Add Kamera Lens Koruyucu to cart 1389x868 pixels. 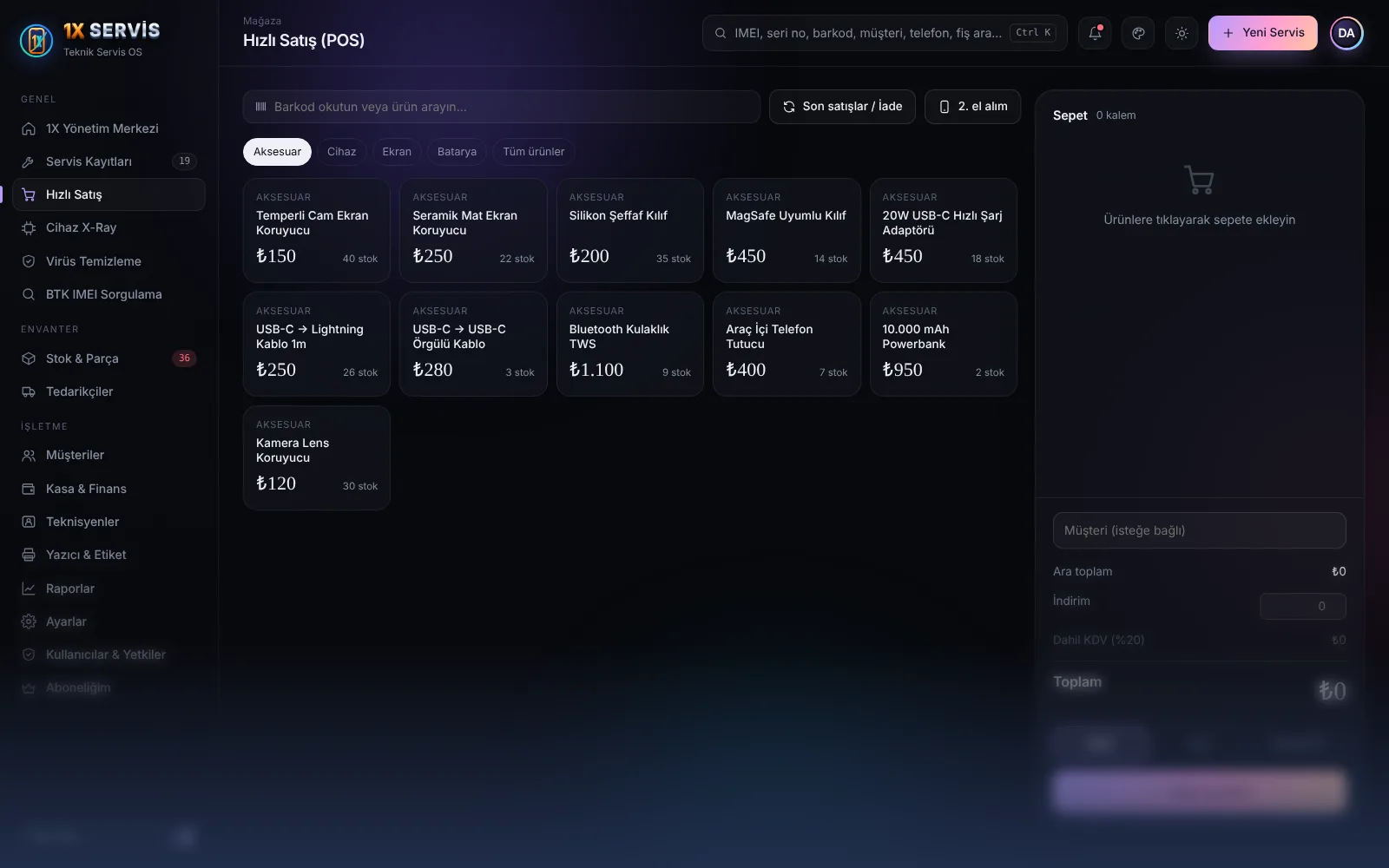tap(317, 458)
